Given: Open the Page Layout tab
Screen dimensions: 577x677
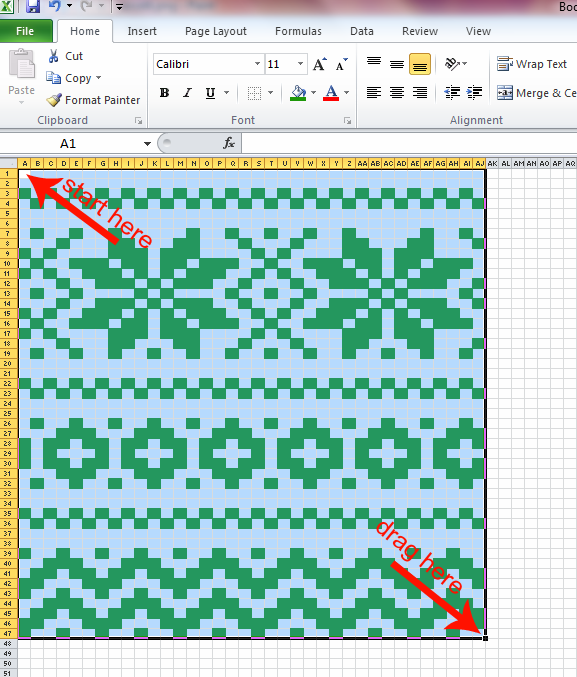Looking at the screenshot, I should [x=216, y=31].
